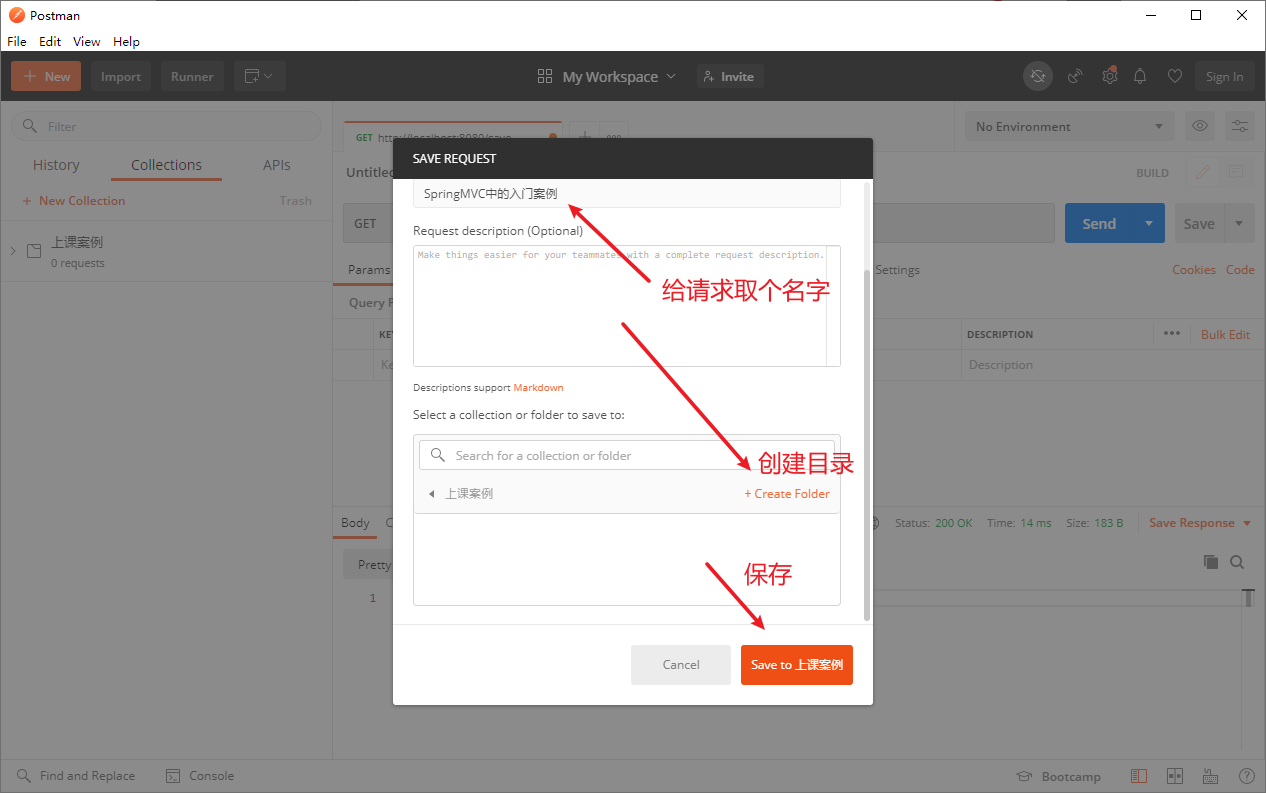Open the Code link
This screenshot has width=1266, height=793.
[1240, 270]
